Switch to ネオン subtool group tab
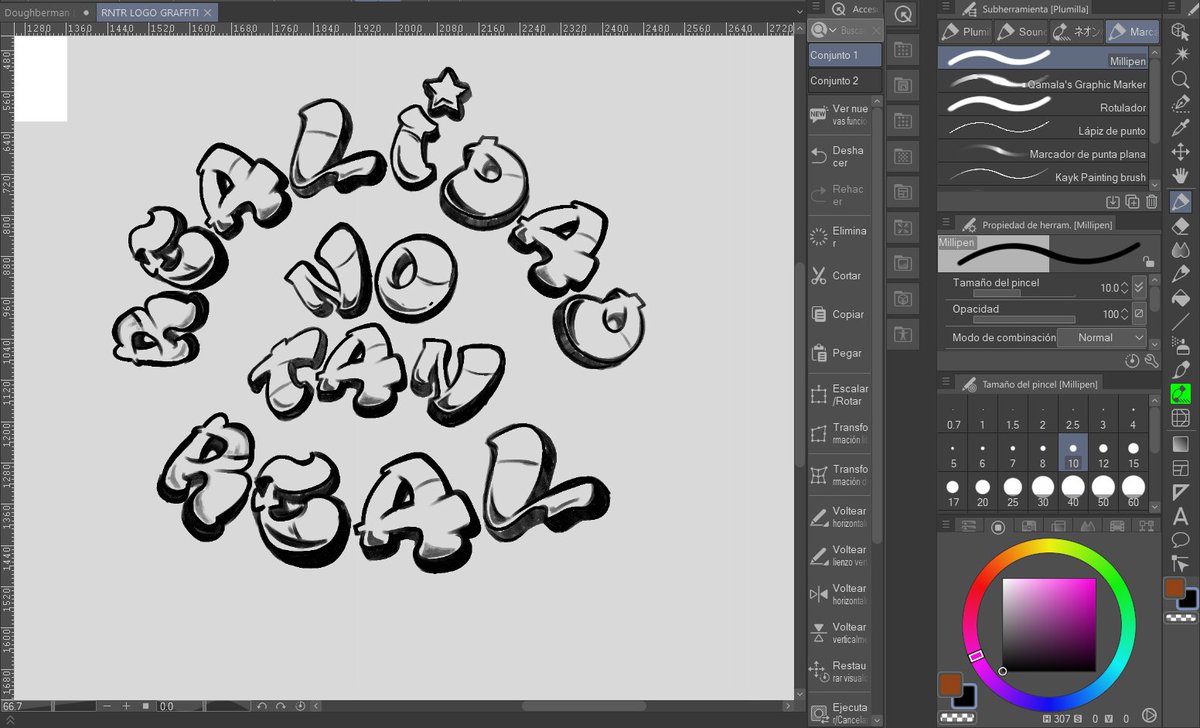This screenshot has height=728, width=1200. pos(1076,32)
